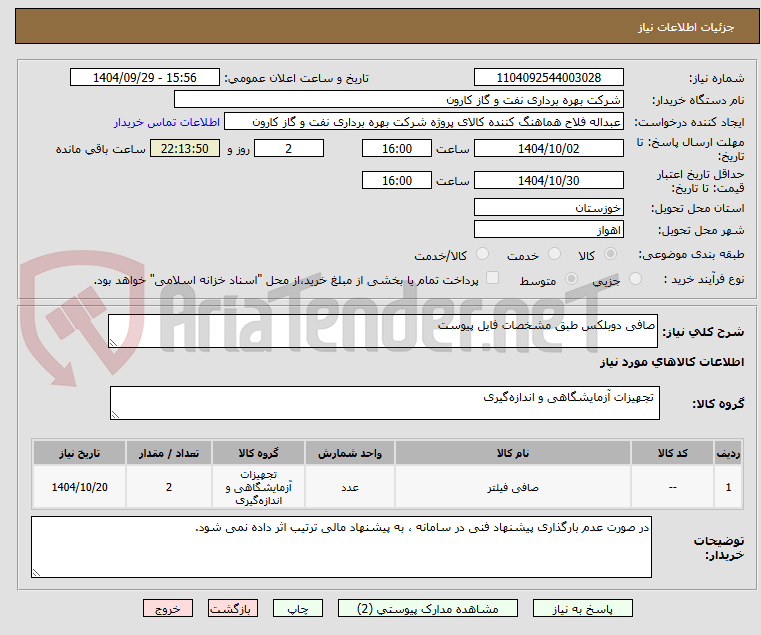Click the 'بازگشت' back button

232,608
